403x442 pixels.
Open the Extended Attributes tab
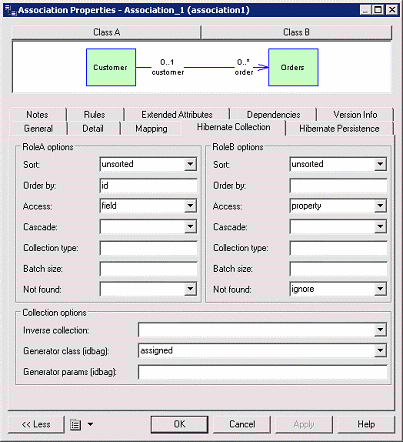point(177,115)
